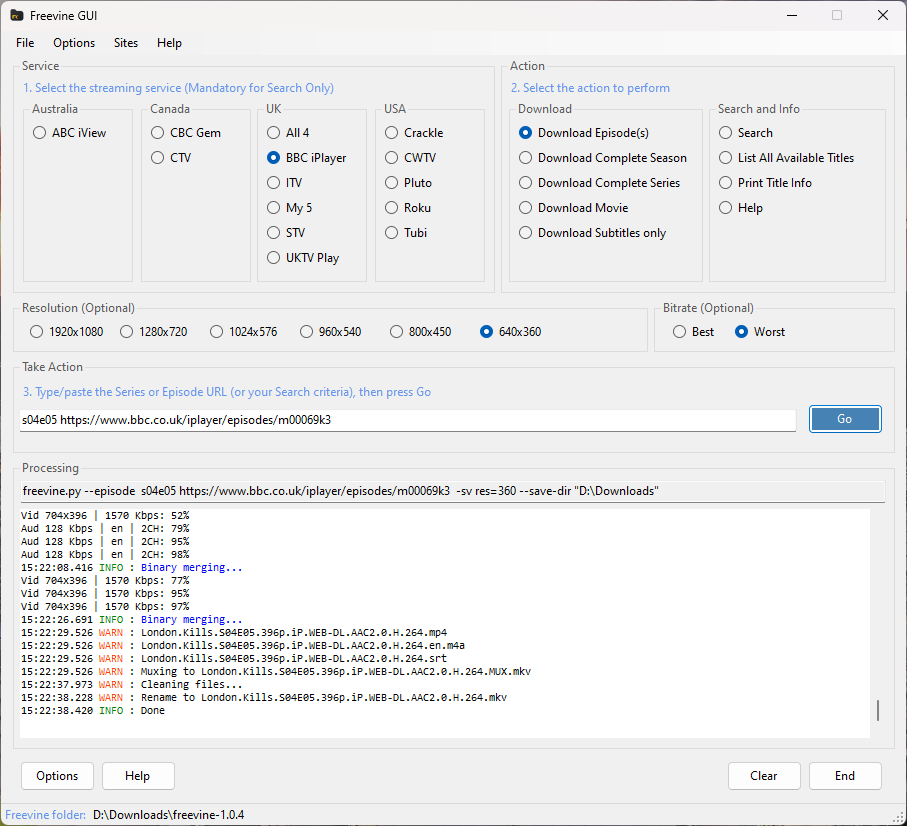Click the Freevine app icon in title bar
This screenshot has height=826, width=907.
pos(17,15)
